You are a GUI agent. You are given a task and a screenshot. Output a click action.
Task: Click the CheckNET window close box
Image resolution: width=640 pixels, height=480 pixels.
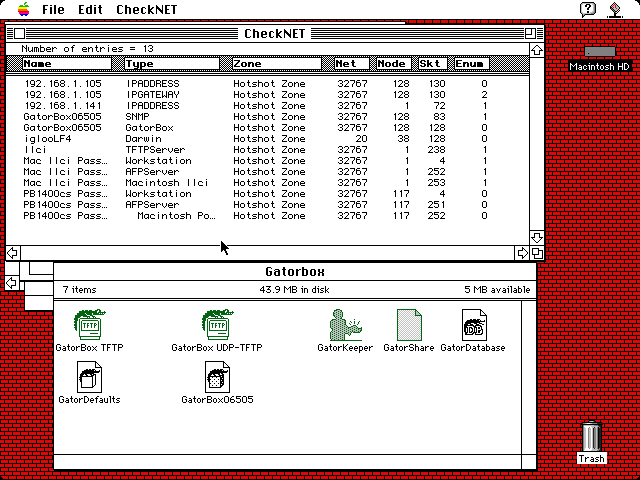[x=19, y=33]
